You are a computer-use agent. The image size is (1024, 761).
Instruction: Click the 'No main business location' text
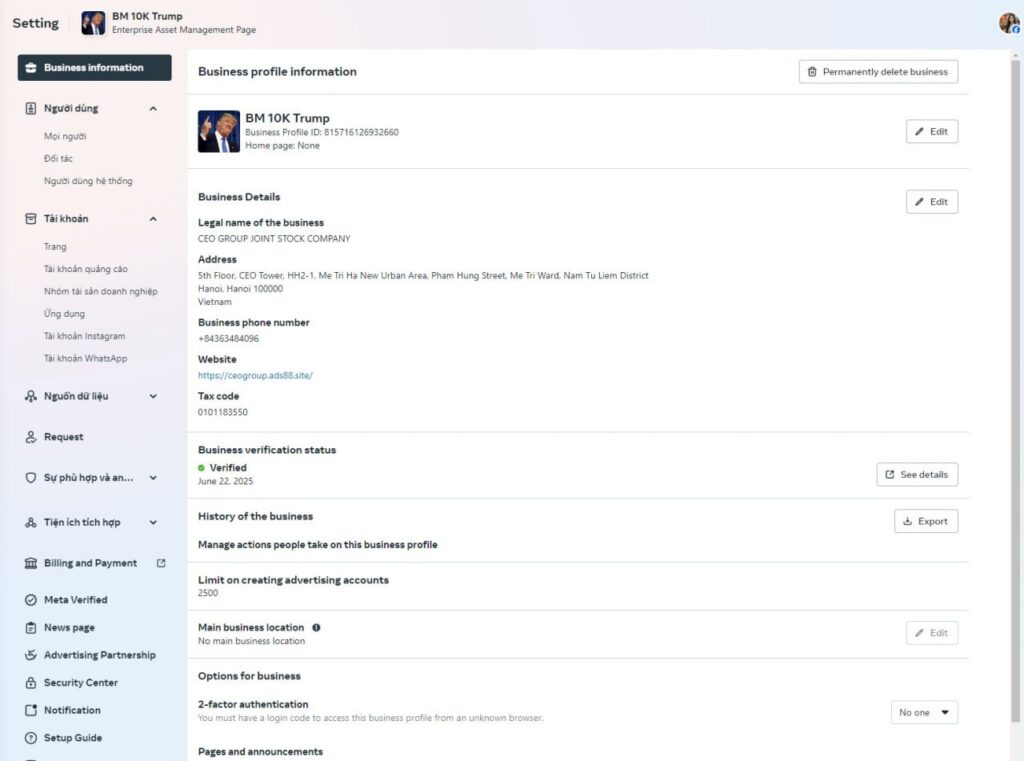(x=251, y=641)
